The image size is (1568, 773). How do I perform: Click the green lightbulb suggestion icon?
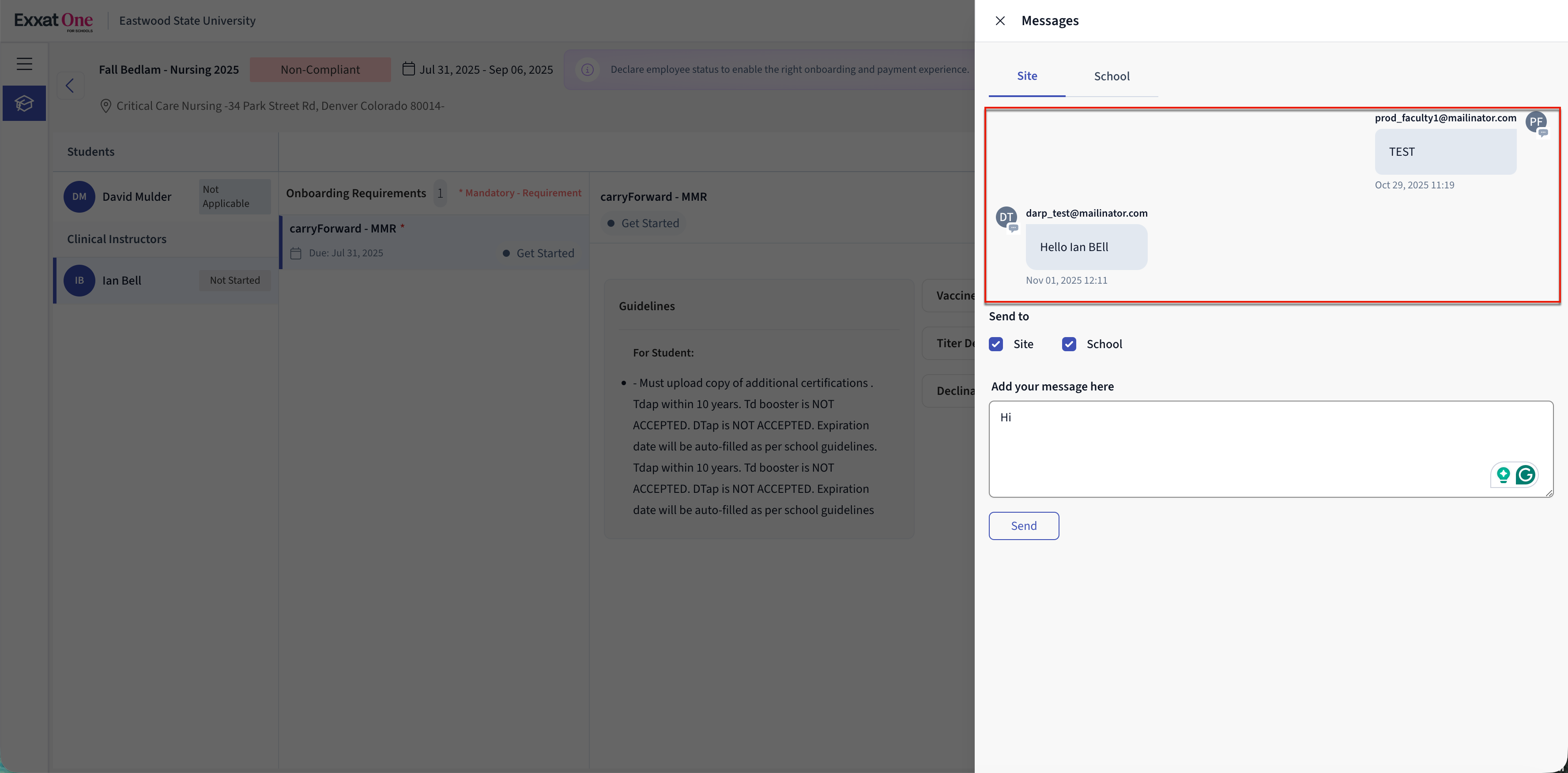tap(1503, 474)
